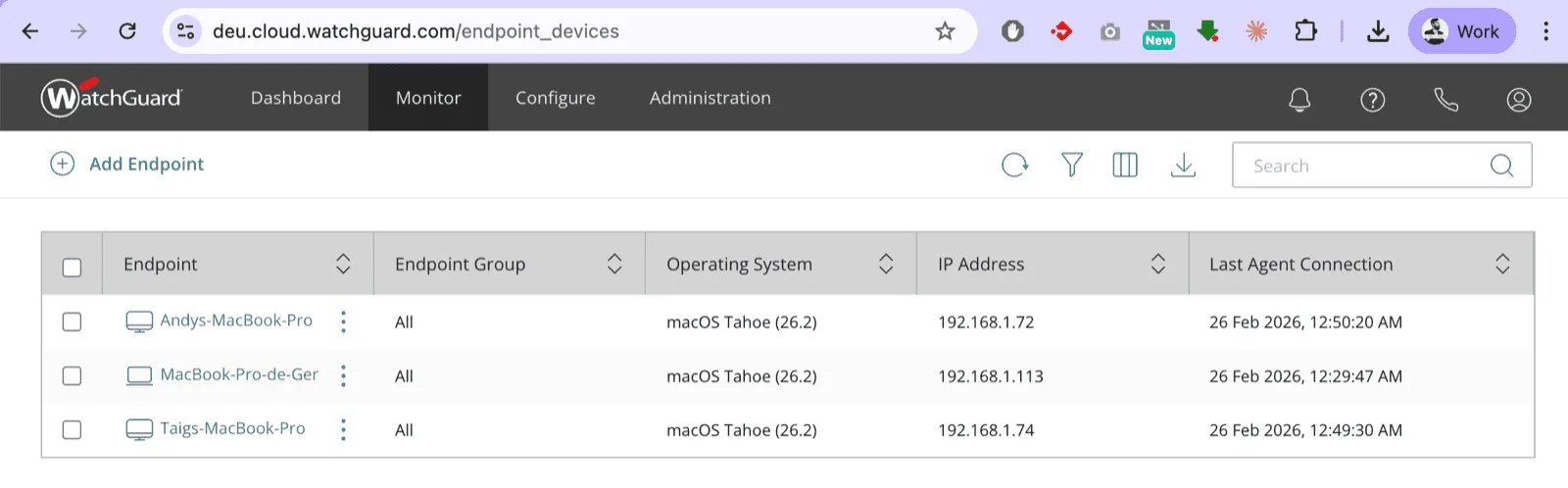1568x488 pixels.
Task: Click the refresh endpoint list icon
Action: [x=1015, y=165]
